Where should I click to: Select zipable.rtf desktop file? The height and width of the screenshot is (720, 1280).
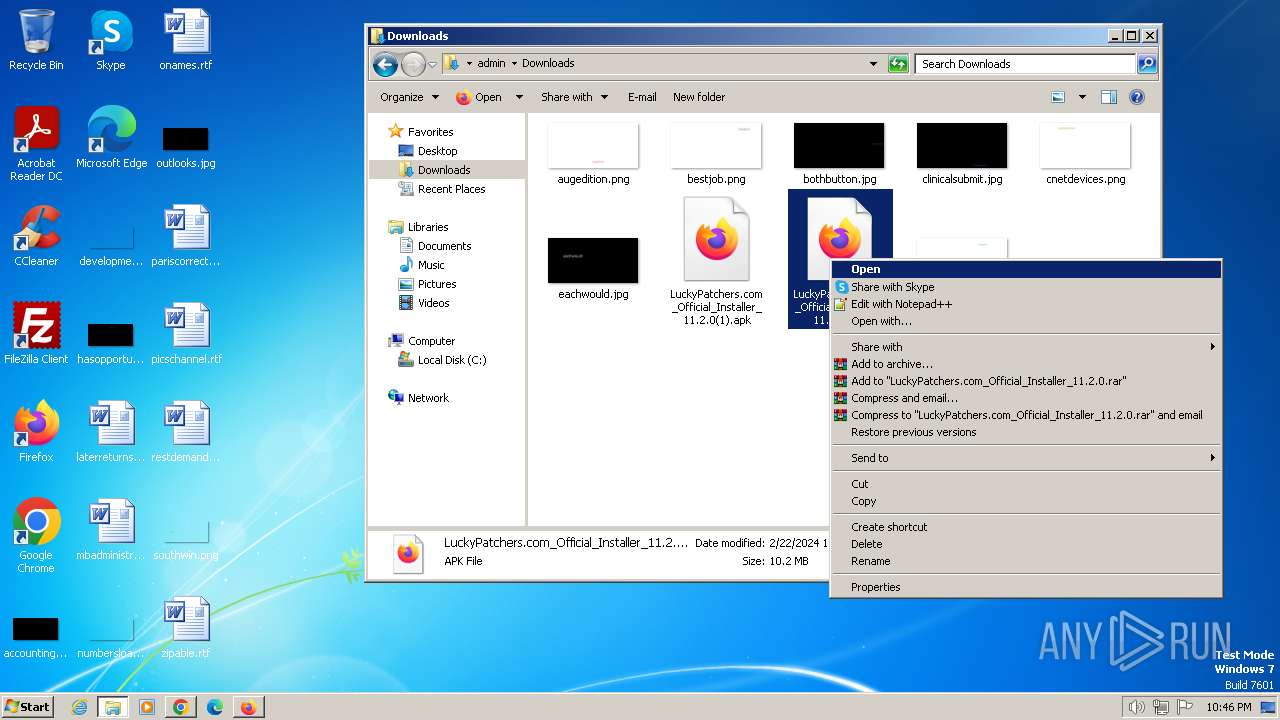(x=186, y=627)
